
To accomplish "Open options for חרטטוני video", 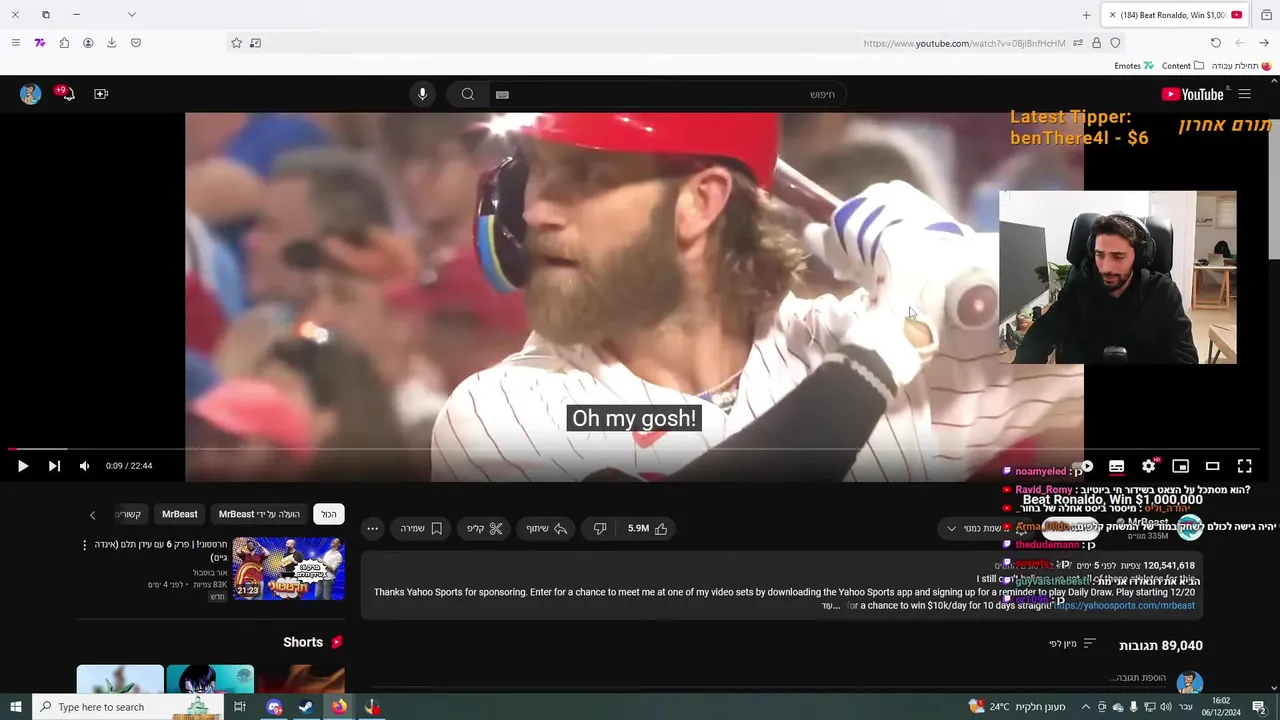I will click(x=85, y=545).
